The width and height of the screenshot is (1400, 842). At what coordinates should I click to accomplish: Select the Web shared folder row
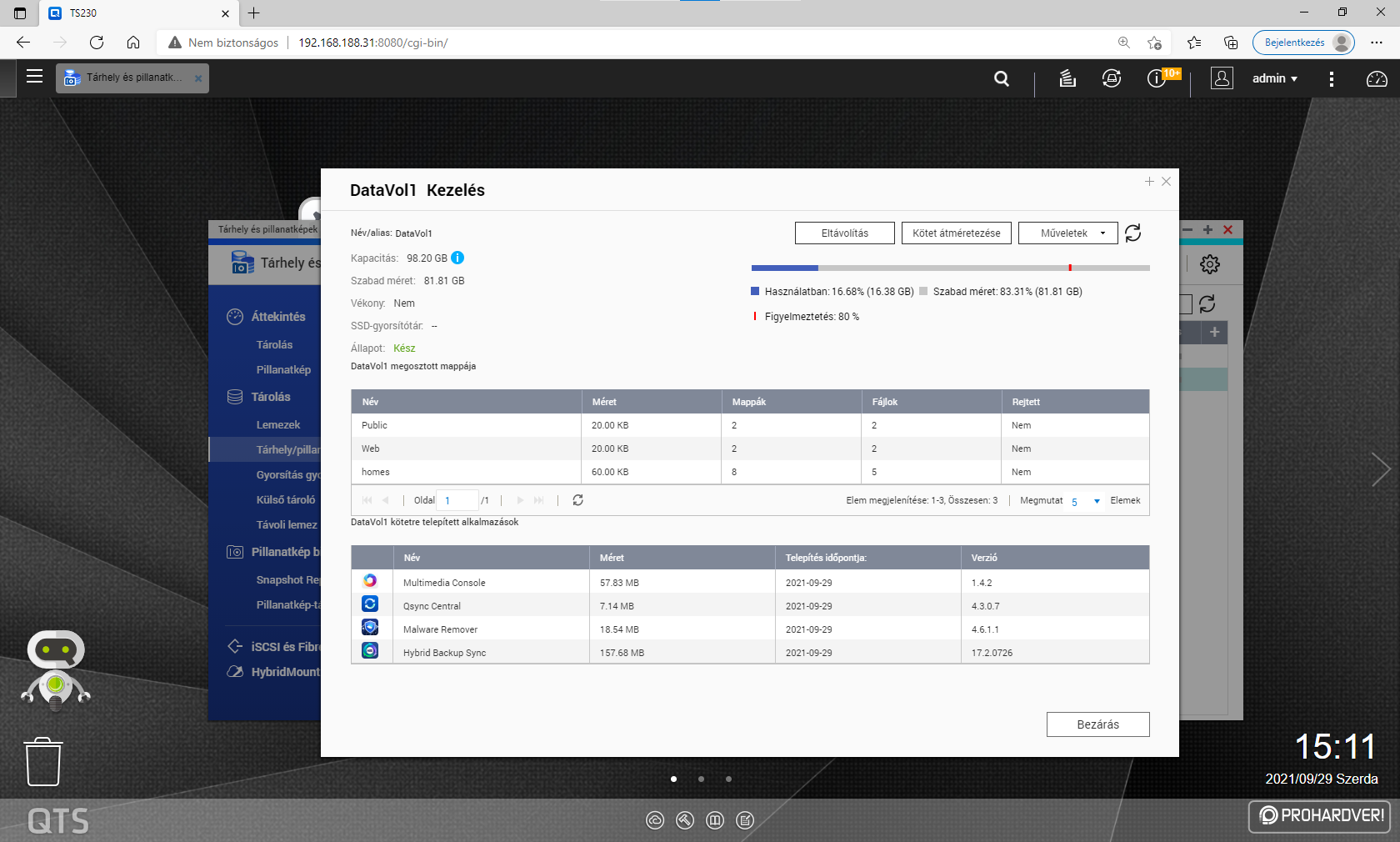click(x=750, y=449)
